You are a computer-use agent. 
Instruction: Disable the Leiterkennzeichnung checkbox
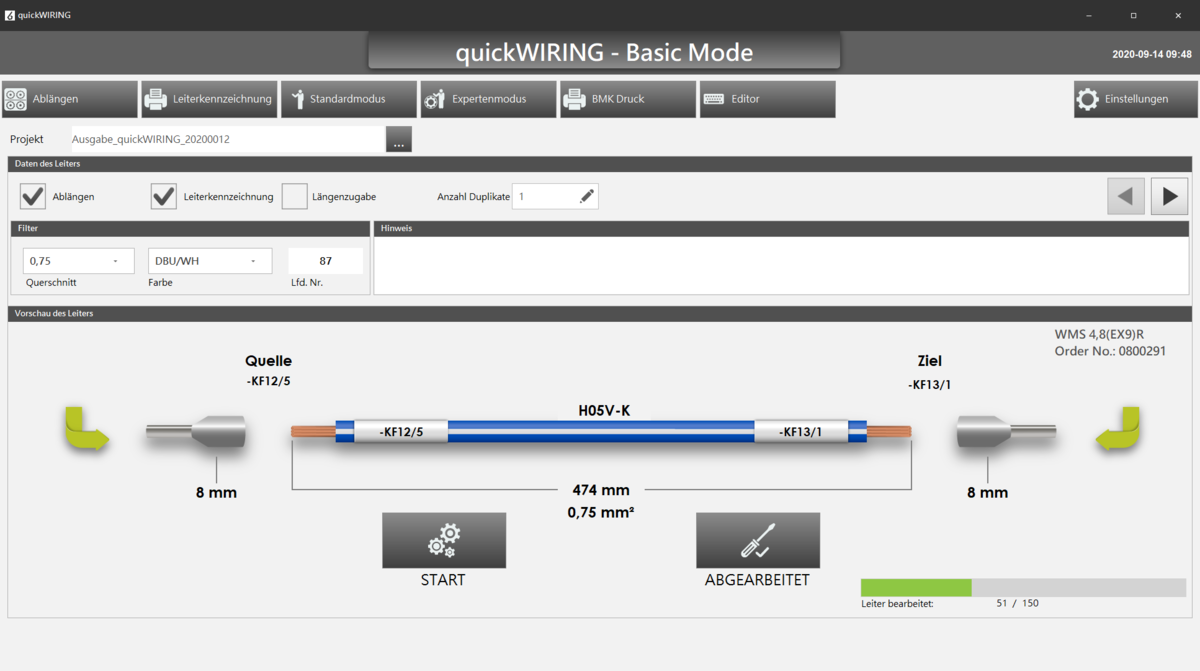[164, 197]
